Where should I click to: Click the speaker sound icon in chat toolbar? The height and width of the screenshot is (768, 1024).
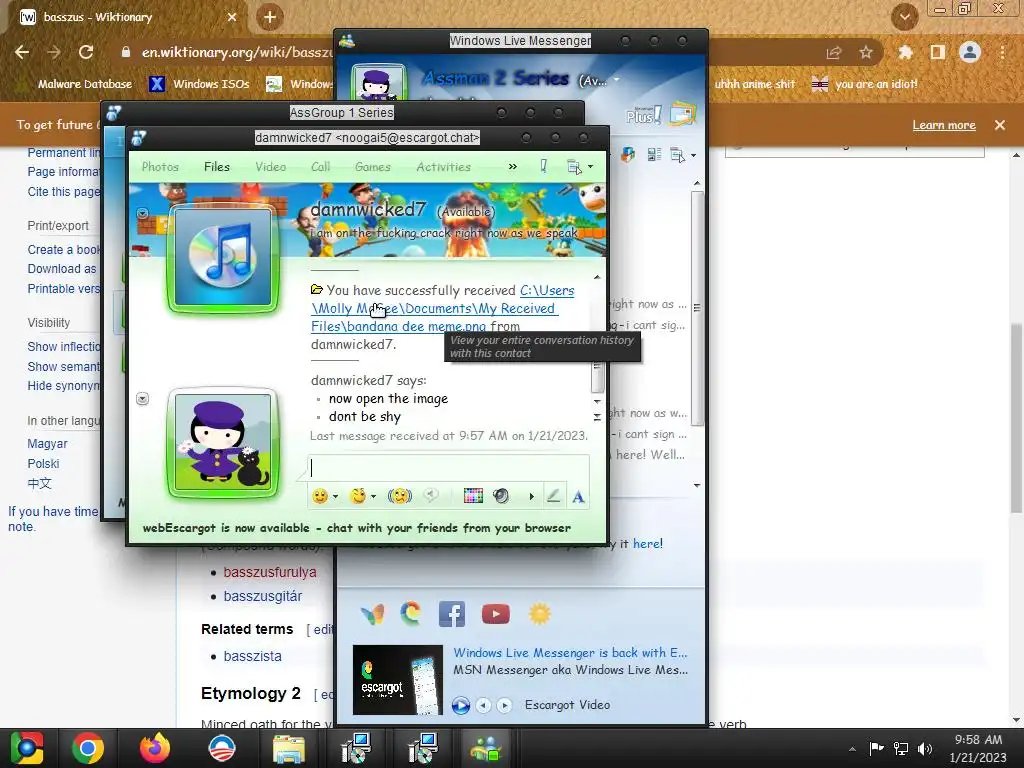tap(501, 496)
